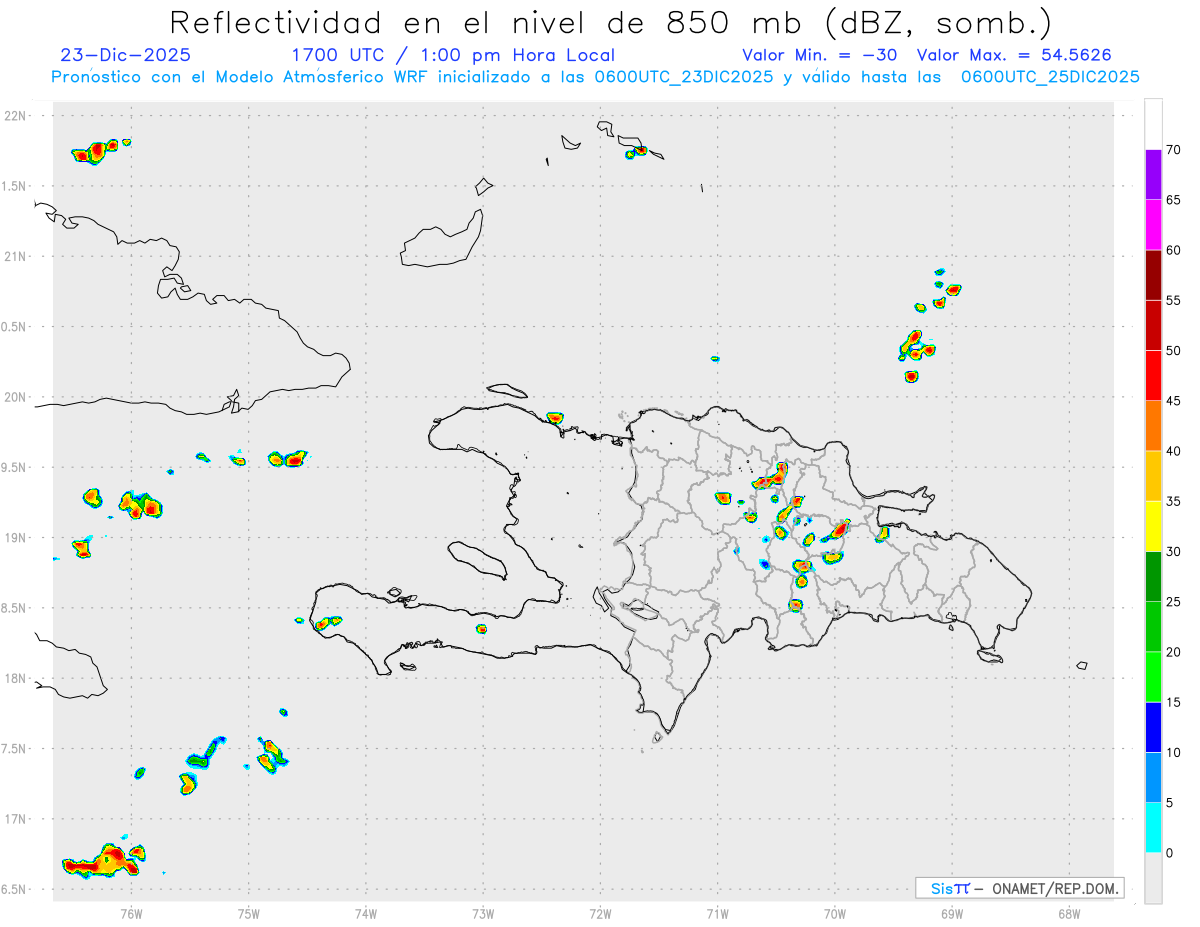Pick the cyan 0–5 dBZ colorbar segment
This screenshot has width=1200, height=927.
(x=1153, y=828)
